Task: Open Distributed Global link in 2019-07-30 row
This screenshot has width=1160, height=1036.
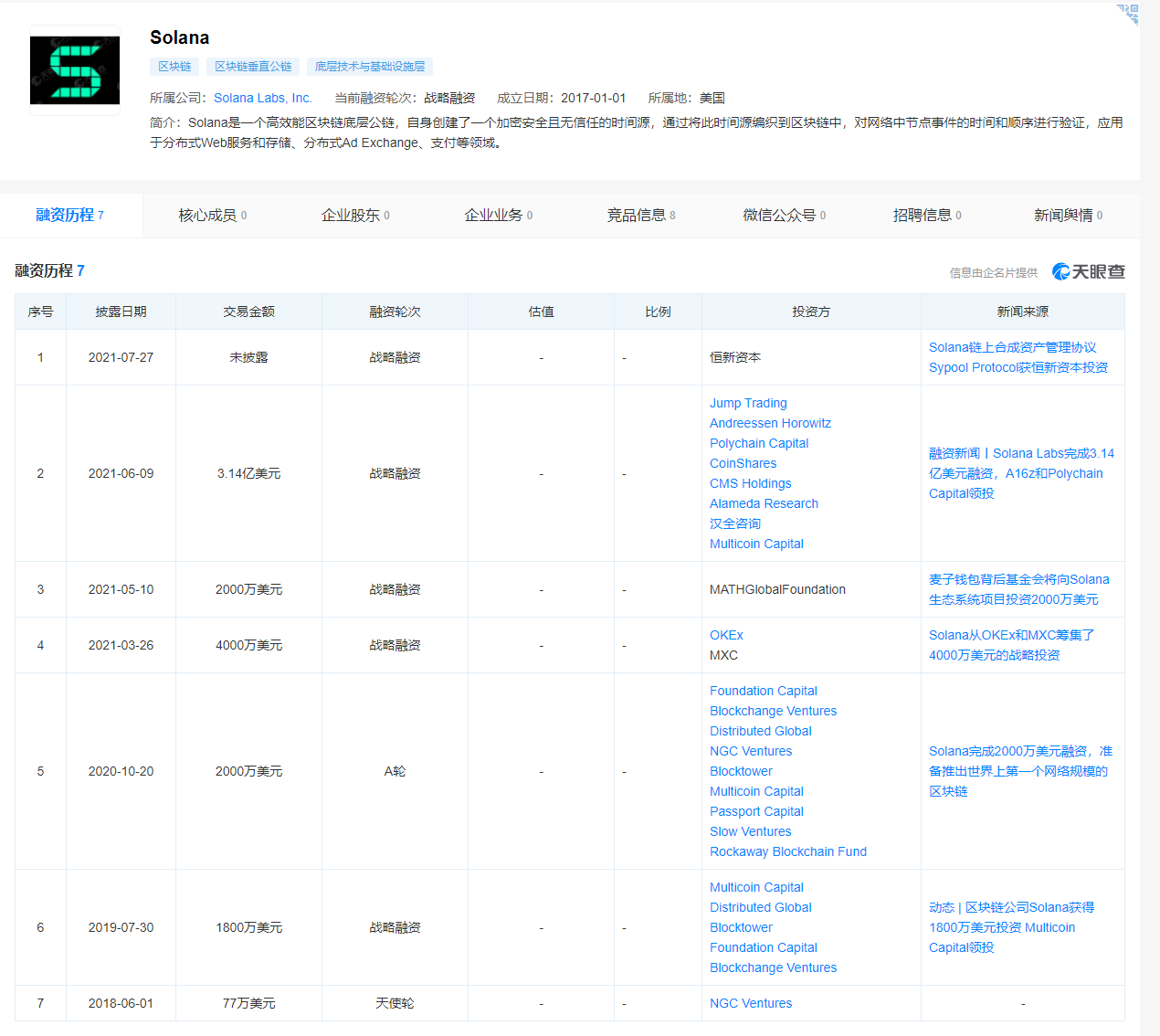Action: 760,907
